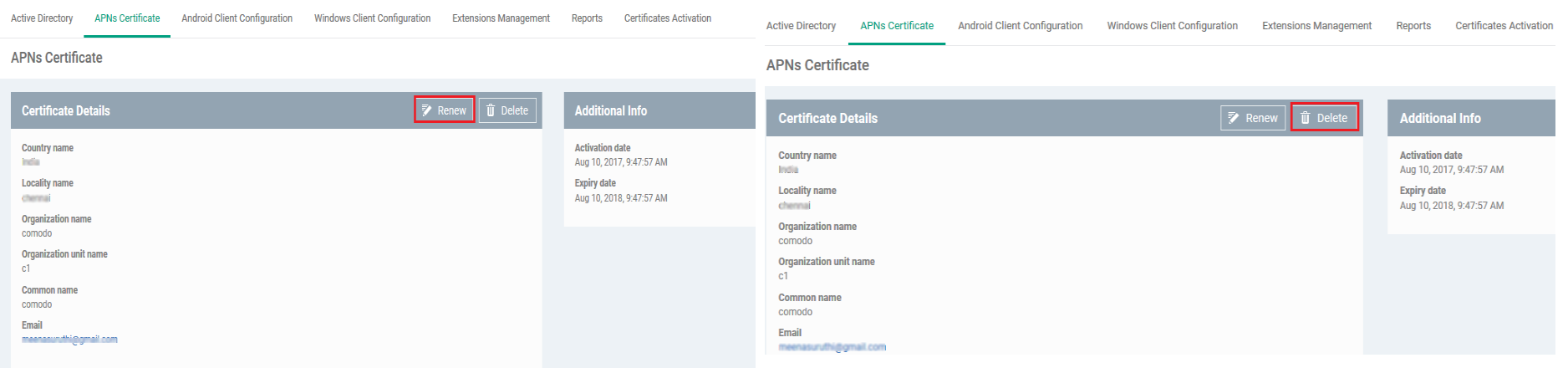
Task: Click 'Additional Info' header in left screenshot
Action: (x=610, y=110)
